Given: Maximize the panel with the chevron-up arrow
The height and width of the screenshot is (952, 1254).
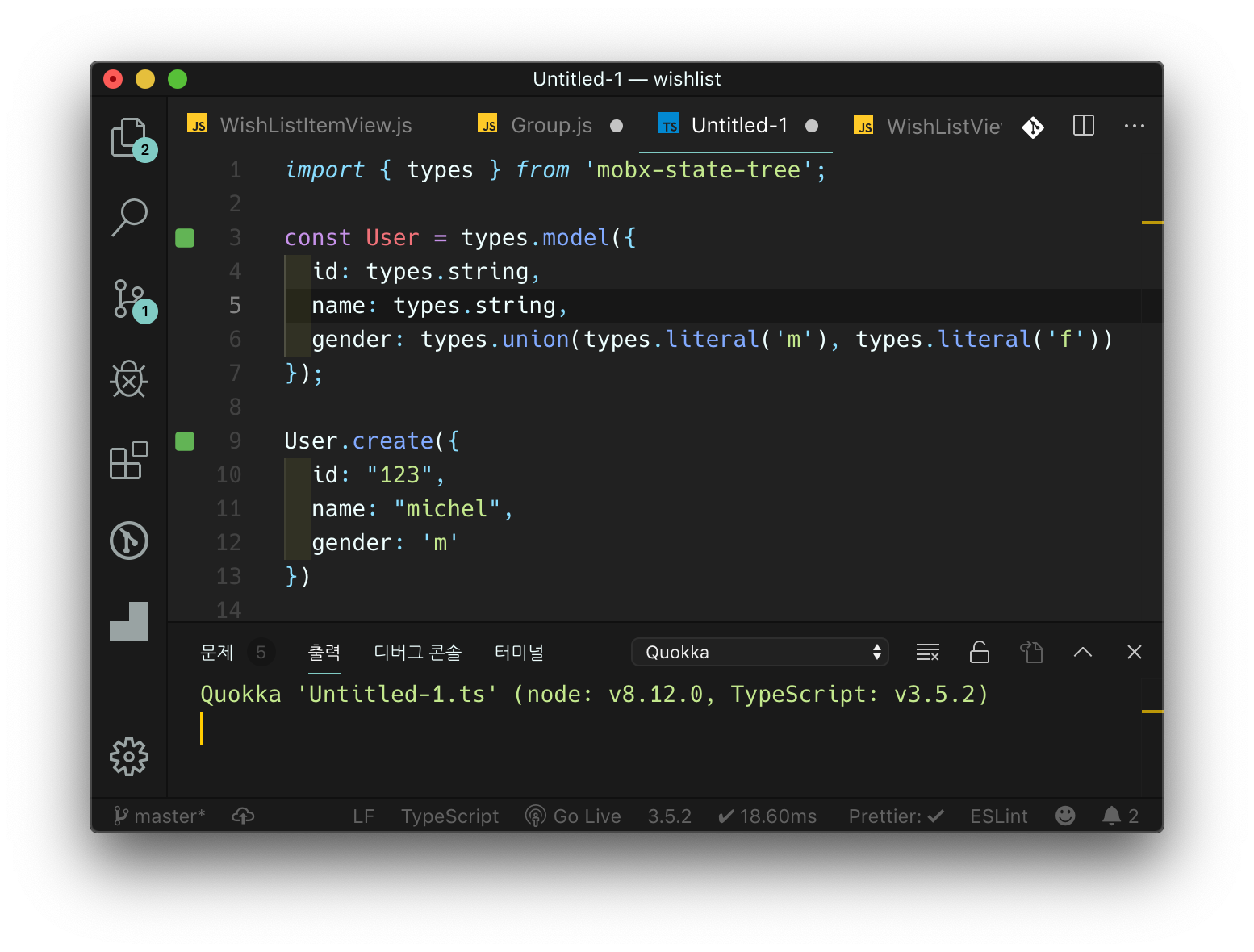Looking at the screenshot, I should [1083, 652].
